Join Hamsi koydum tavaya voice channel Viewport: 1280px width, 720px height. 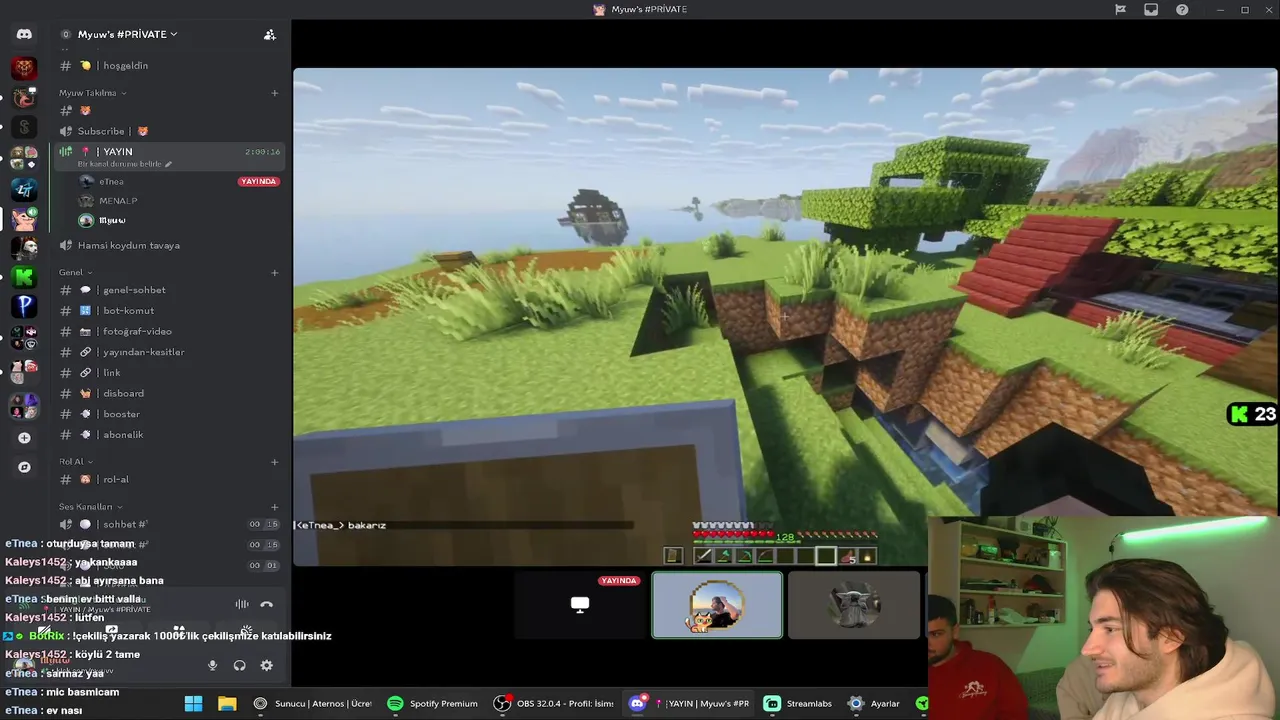168,245
